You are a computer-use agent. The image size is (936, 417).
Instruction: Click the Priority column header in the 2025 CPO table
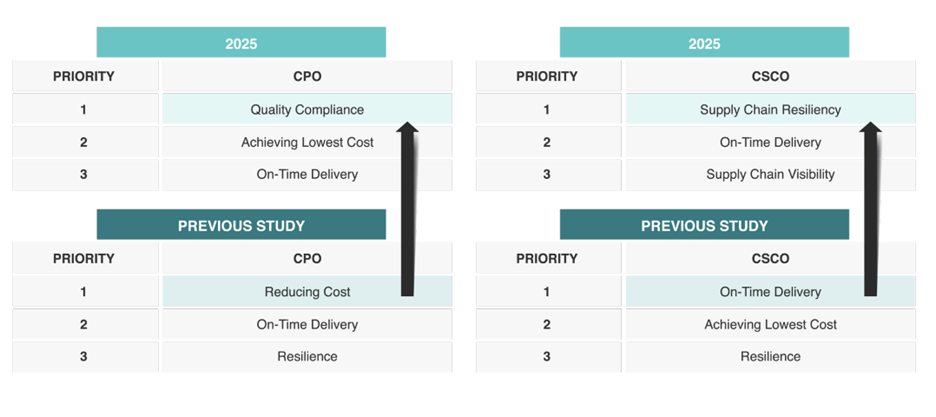coord(84,76)
